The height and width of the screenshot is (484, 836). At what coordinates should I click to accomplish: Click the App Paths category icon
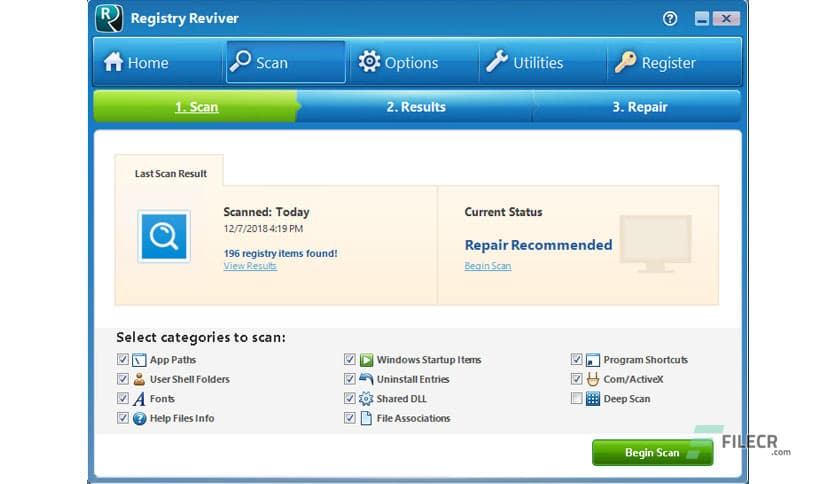pyautogui.click(x=139, y=360)
